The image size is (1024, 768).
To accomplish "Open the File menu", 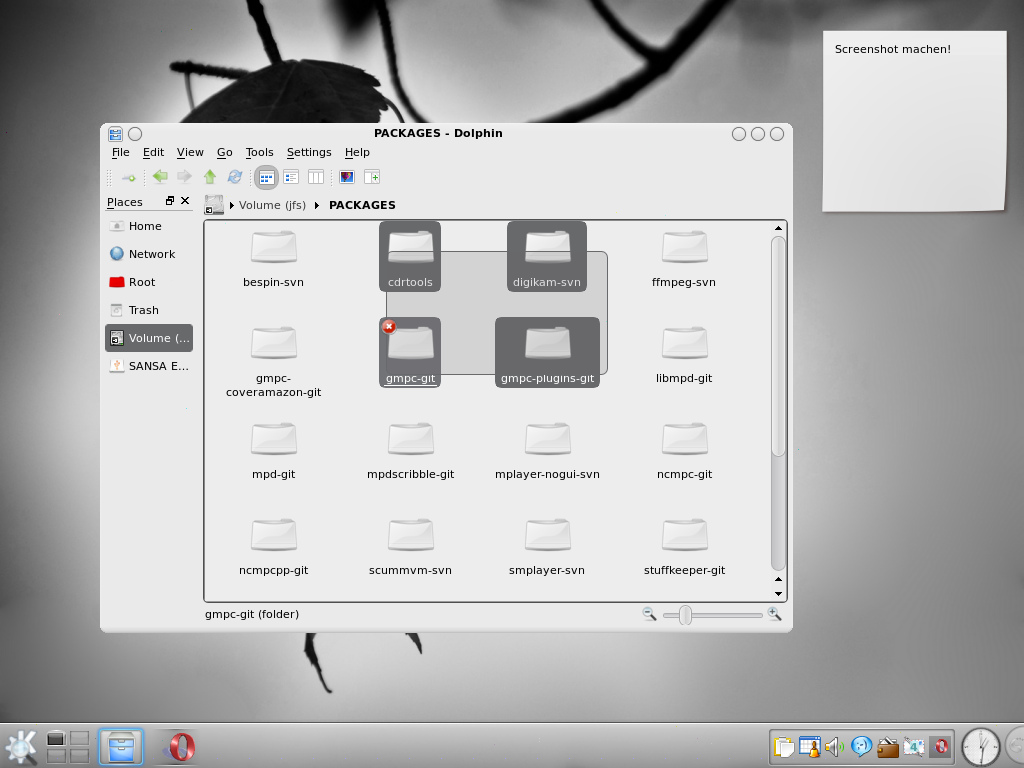I will 120,152.
